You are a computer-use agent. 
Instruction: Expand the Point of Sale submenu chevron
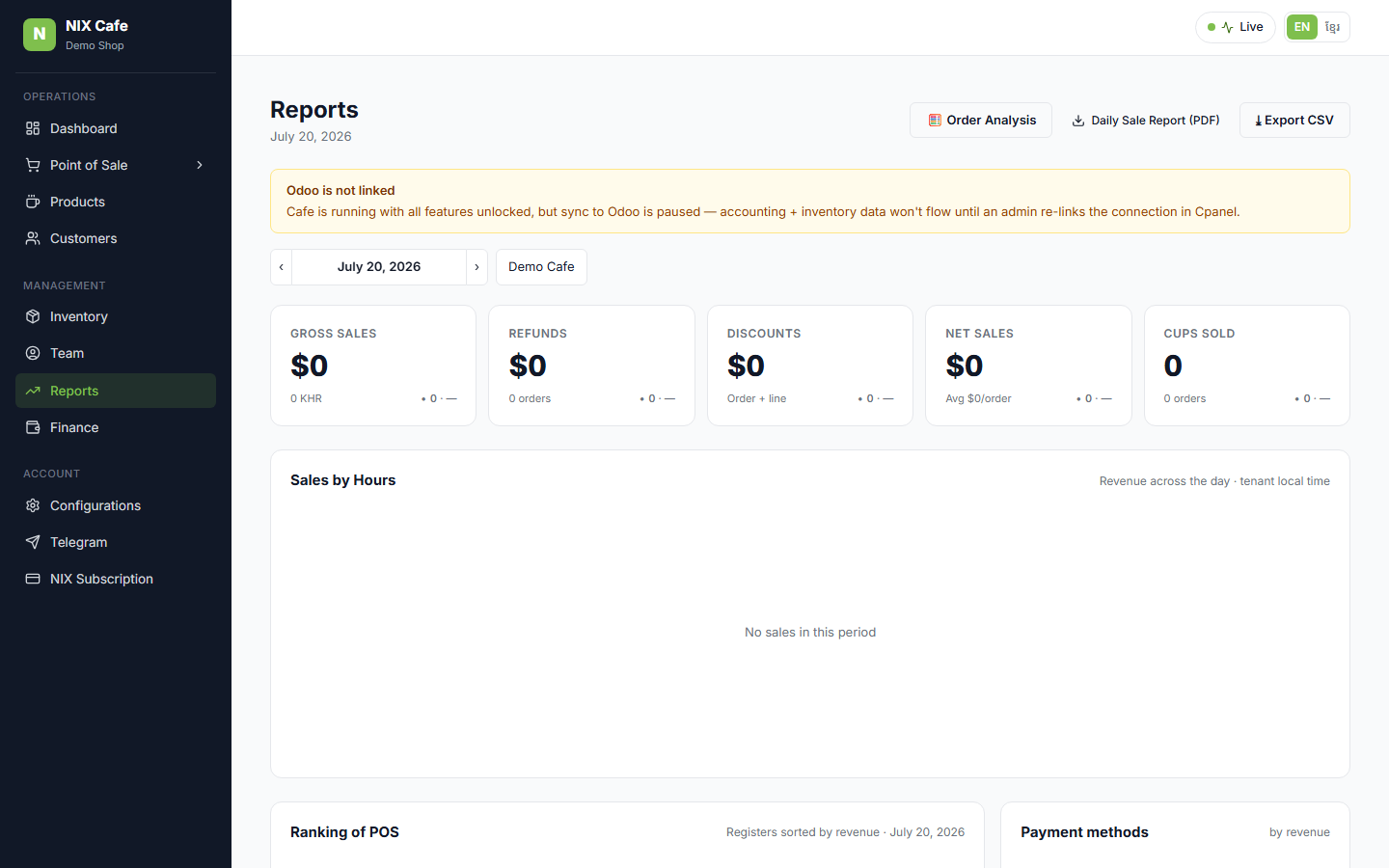200,165
